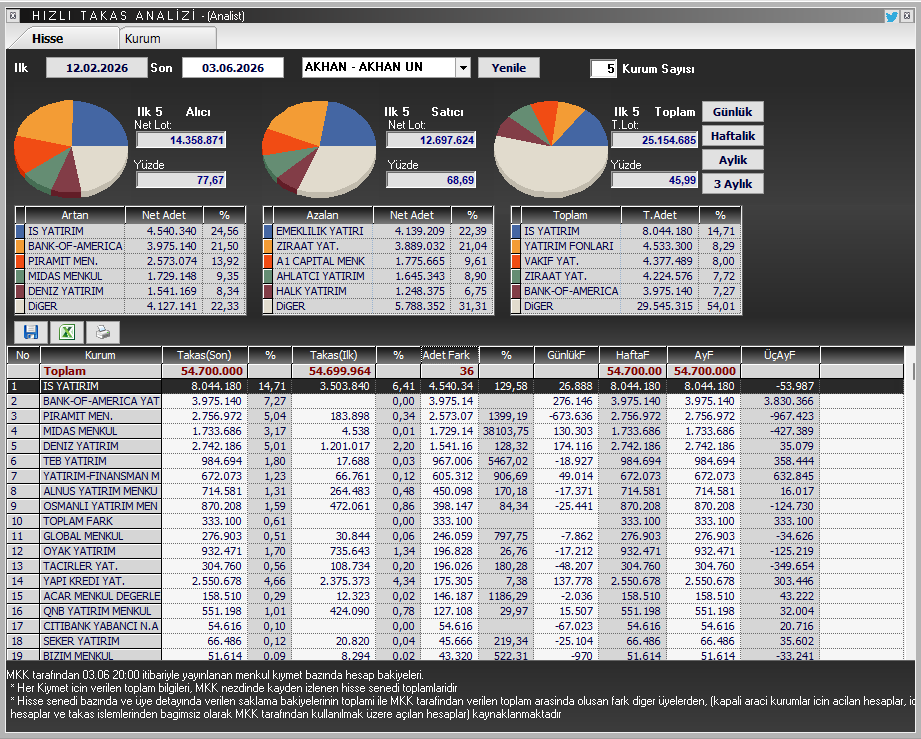The width and height of the screenshot is (921, 739).
Task: Click the printer icon
Action: pyautogui.click(x=103, y=332)
